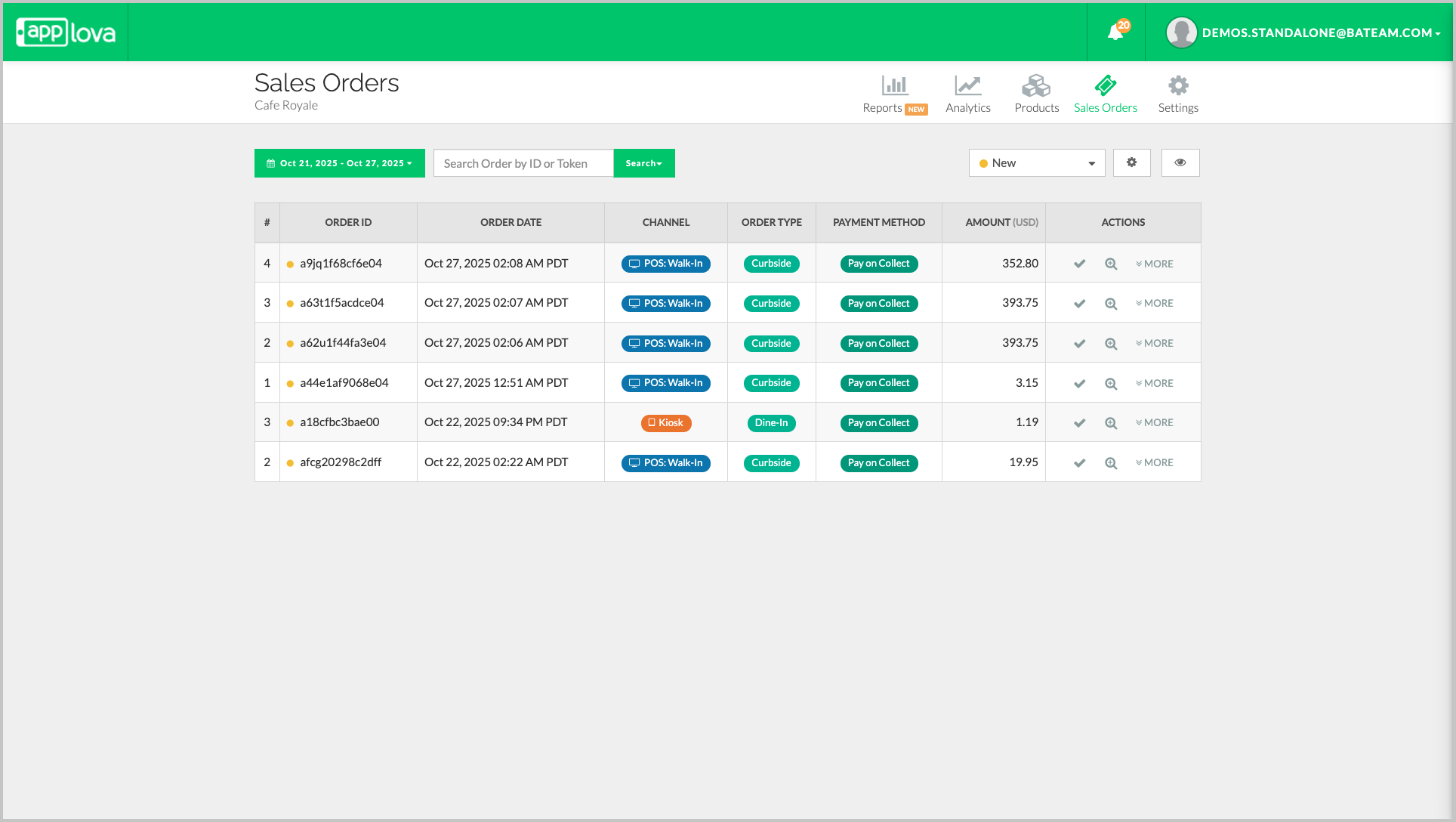This screenshot has height=822, width=1456.
Task: Go to the Analytics tab
Action: coord(967,94)
